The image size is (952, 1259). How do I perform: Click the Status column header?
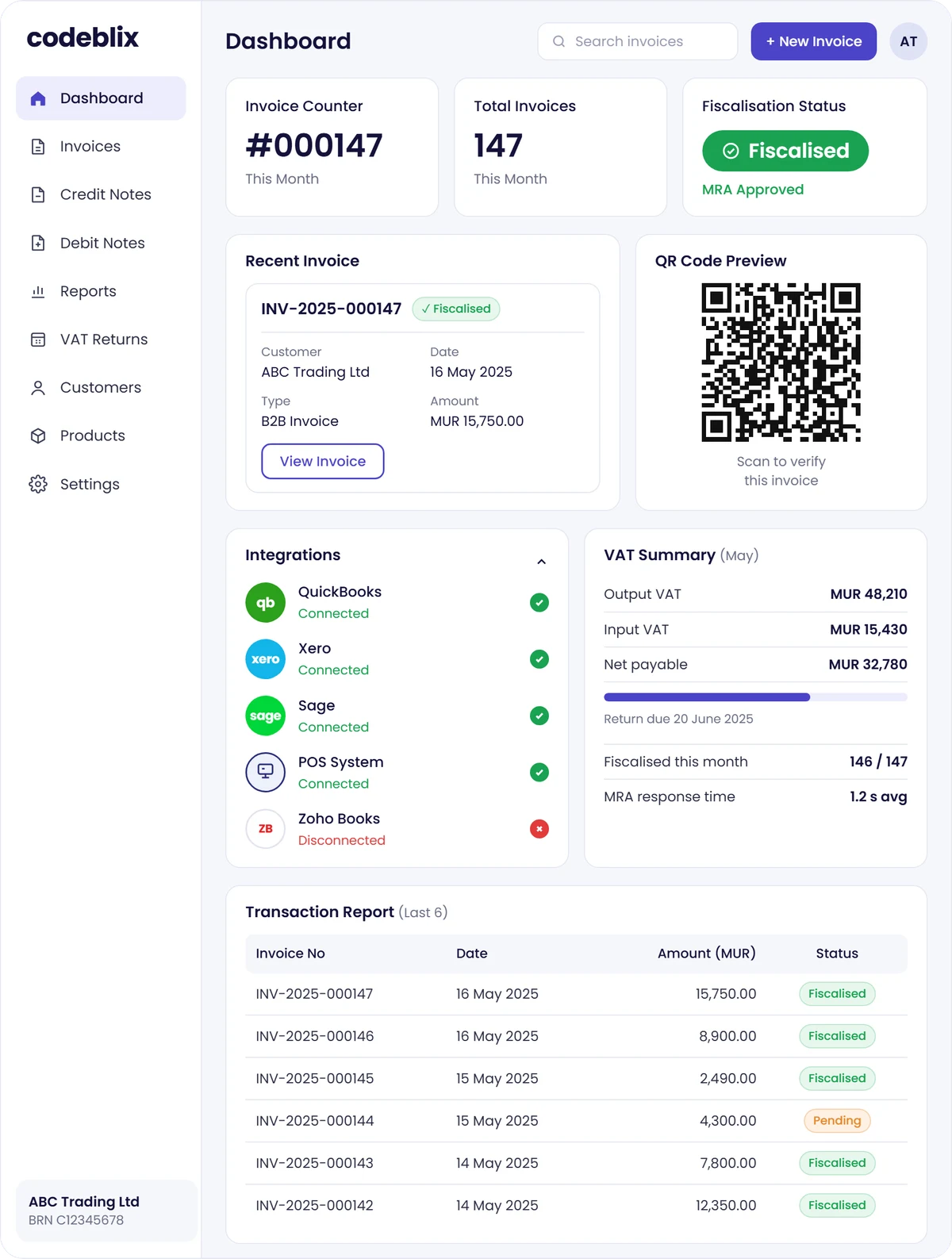tap(837, 954)
